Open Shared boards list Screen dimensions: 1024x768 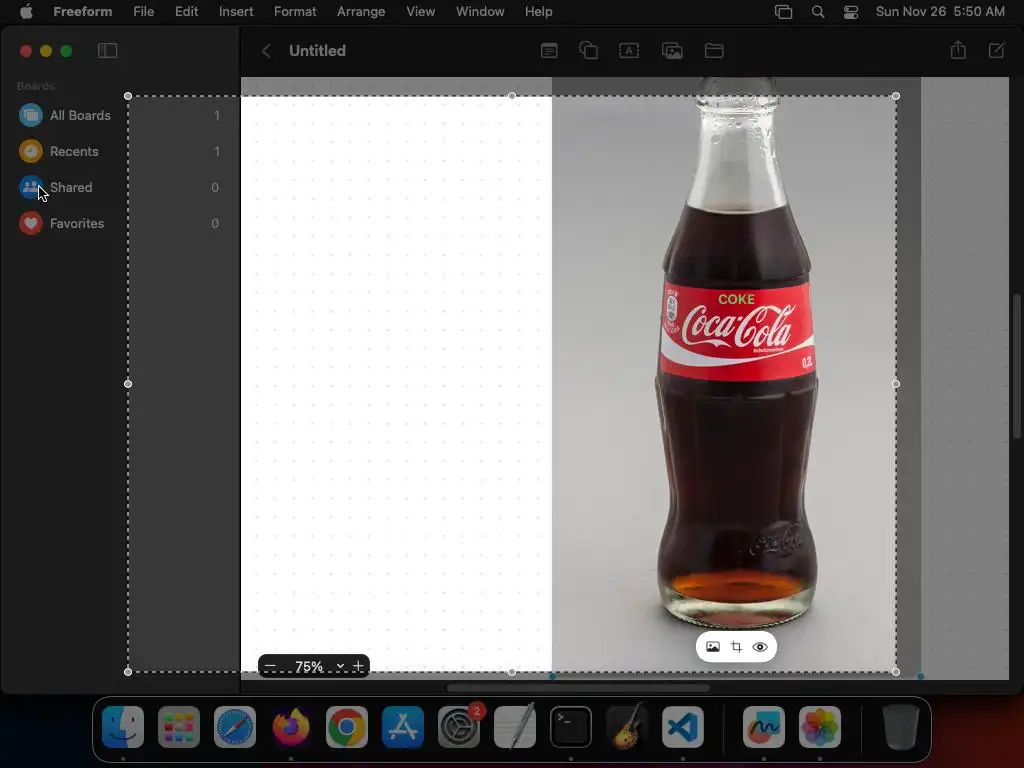coord(120,187)
